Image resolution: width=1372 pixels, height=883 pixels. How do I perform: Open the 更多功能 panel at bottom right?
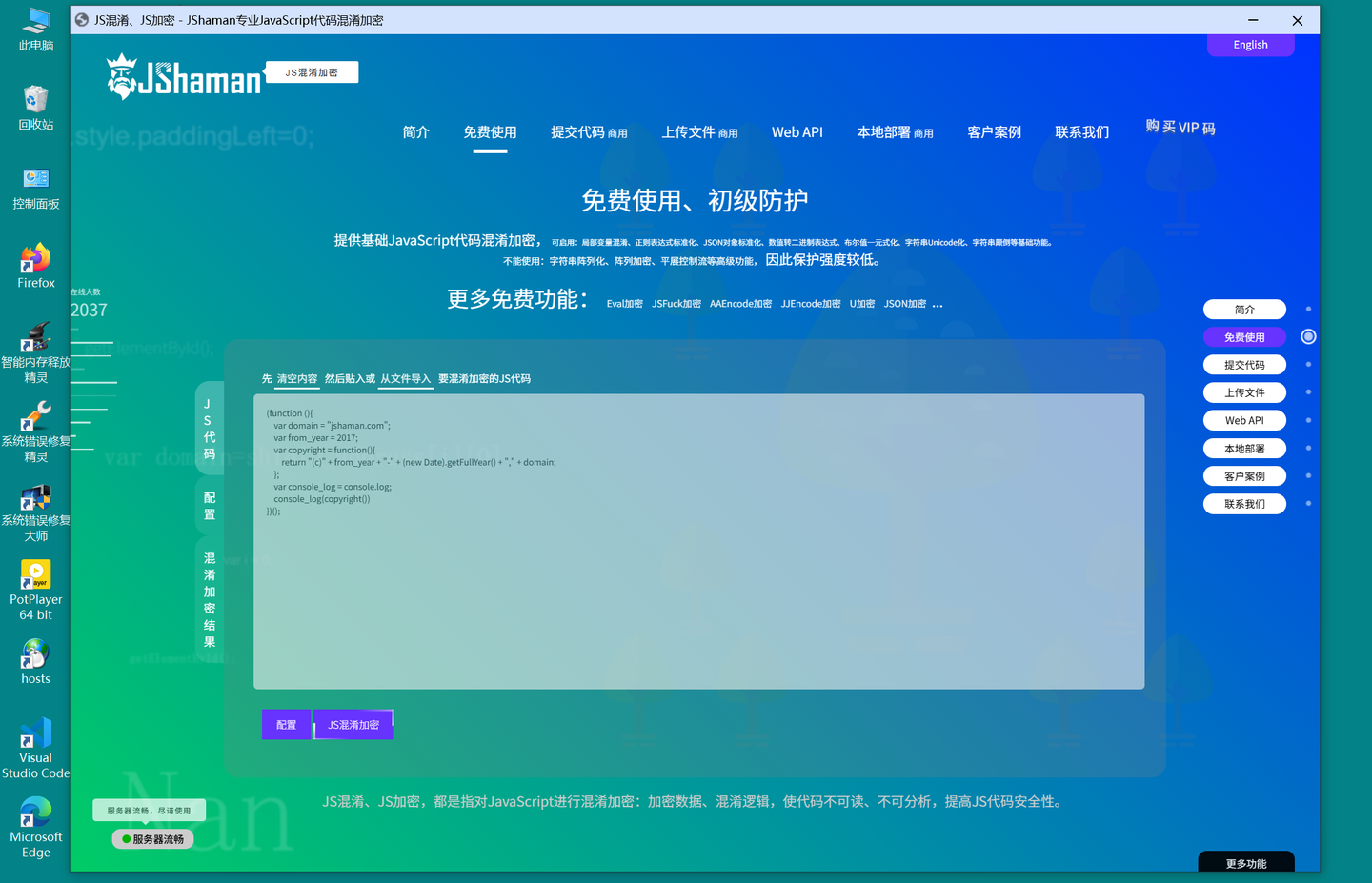pos(1244,862)
